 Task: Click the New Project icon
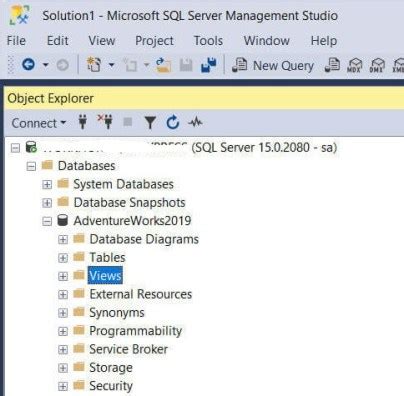coord(94,64)
